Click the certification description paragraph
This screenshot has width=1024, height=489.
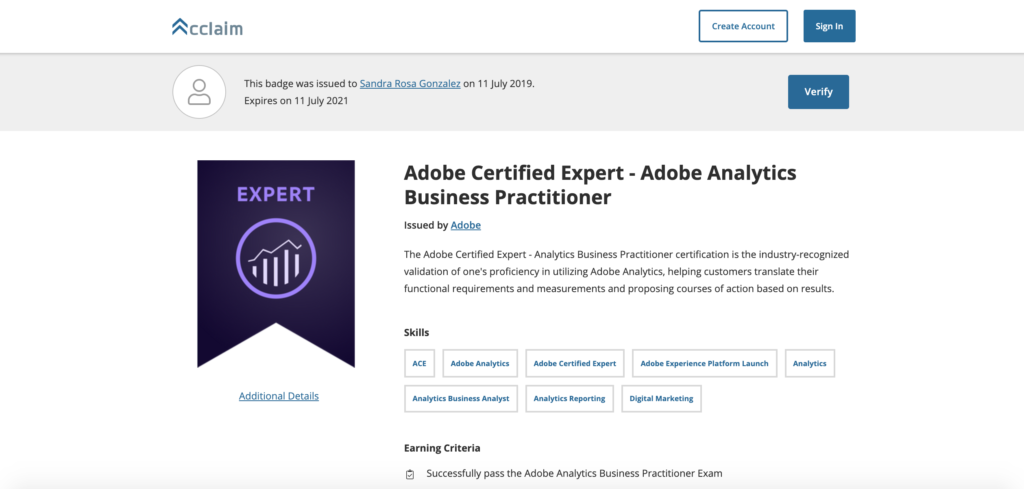(x=626, y=272)
